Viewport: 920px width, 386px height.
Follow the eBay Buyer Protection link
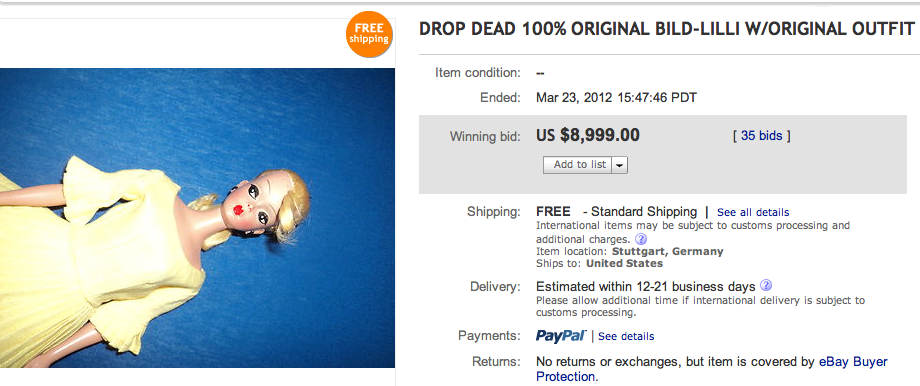(x=712, y=369)
